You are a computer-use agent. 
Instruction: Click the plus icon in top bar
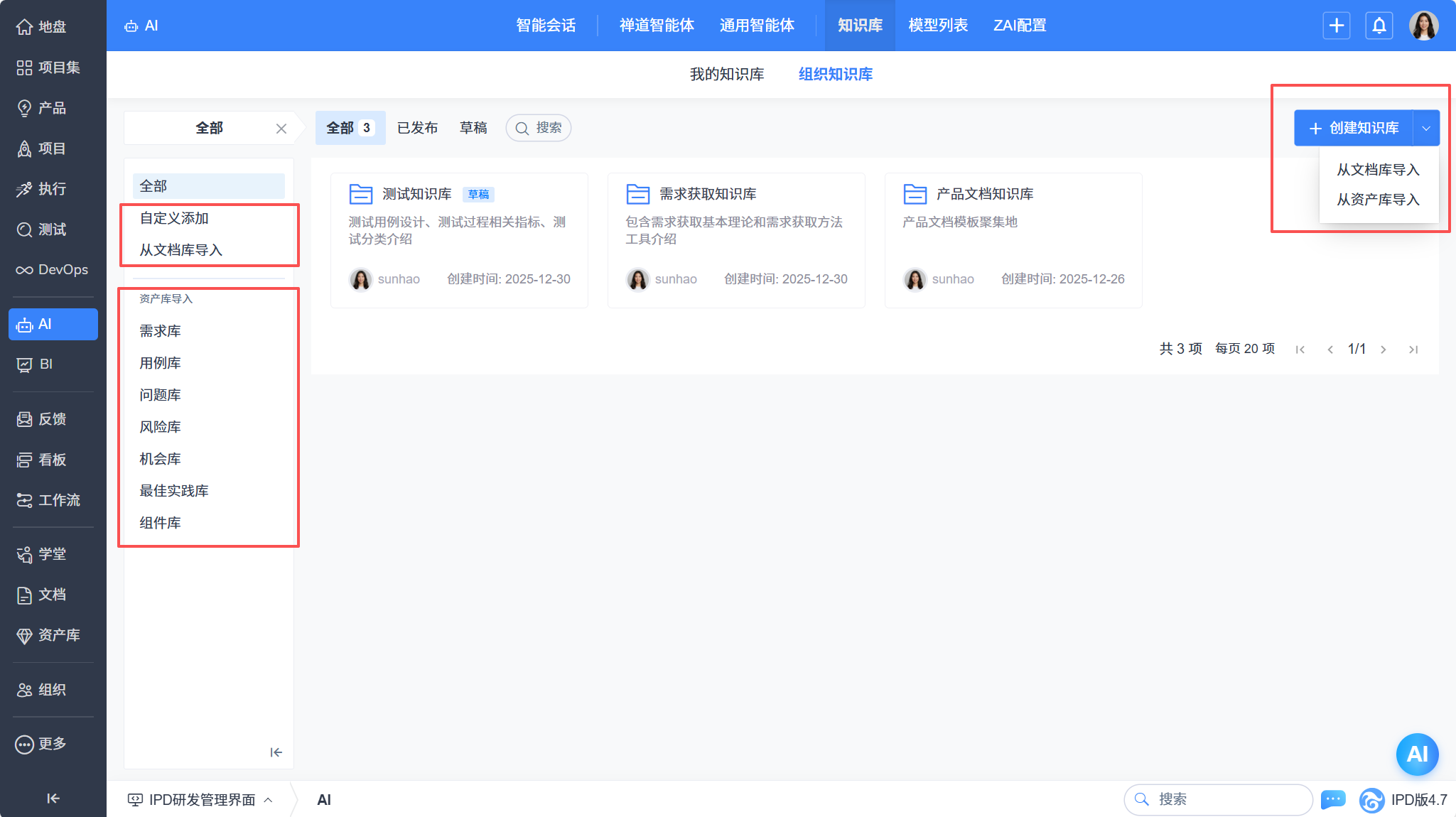tap(1336, 26)
